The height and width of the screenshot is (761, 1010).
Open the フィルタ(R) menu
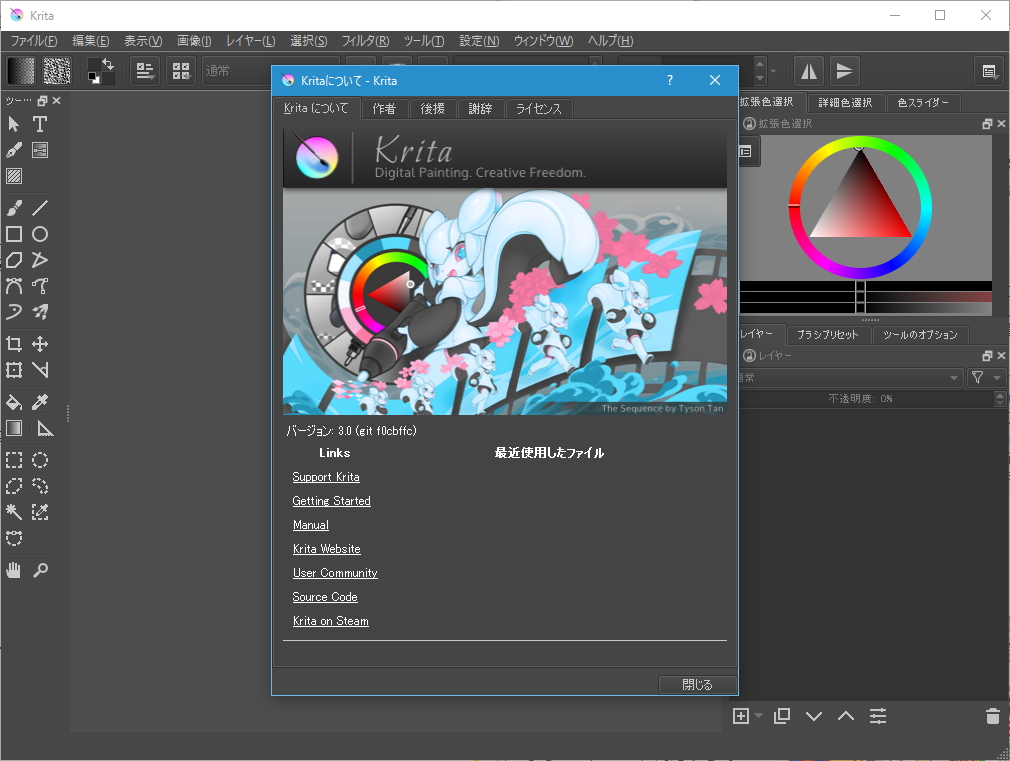pos(365,41)
